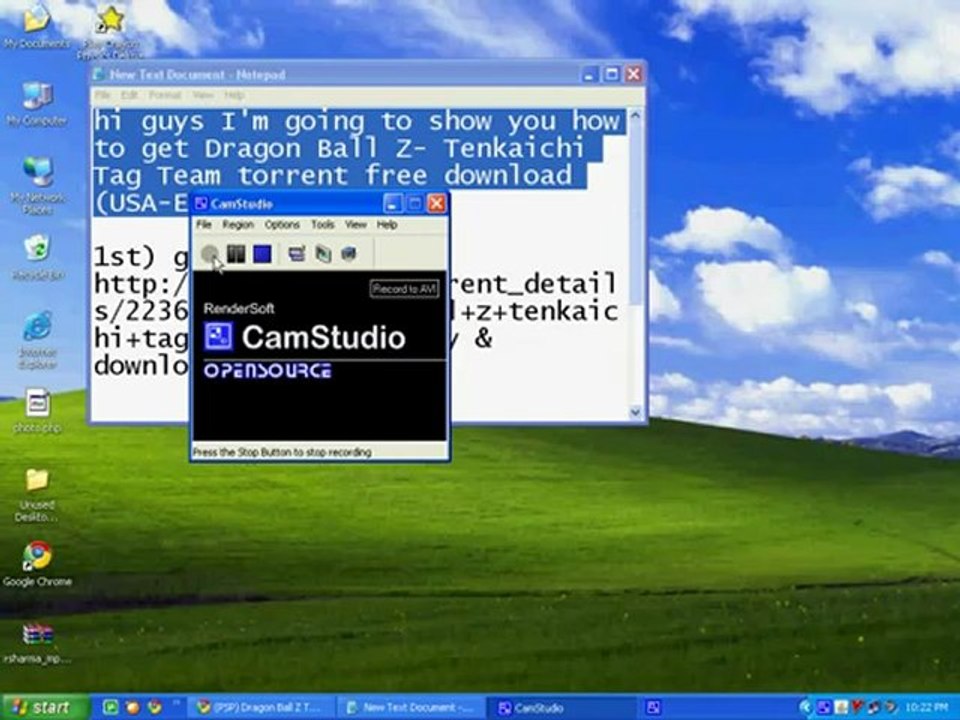The height and width of the screenshot is (720, 960).
Task: Click the 'Record to AVI' label in CamStudio
Action: click(x=405, y=288)
